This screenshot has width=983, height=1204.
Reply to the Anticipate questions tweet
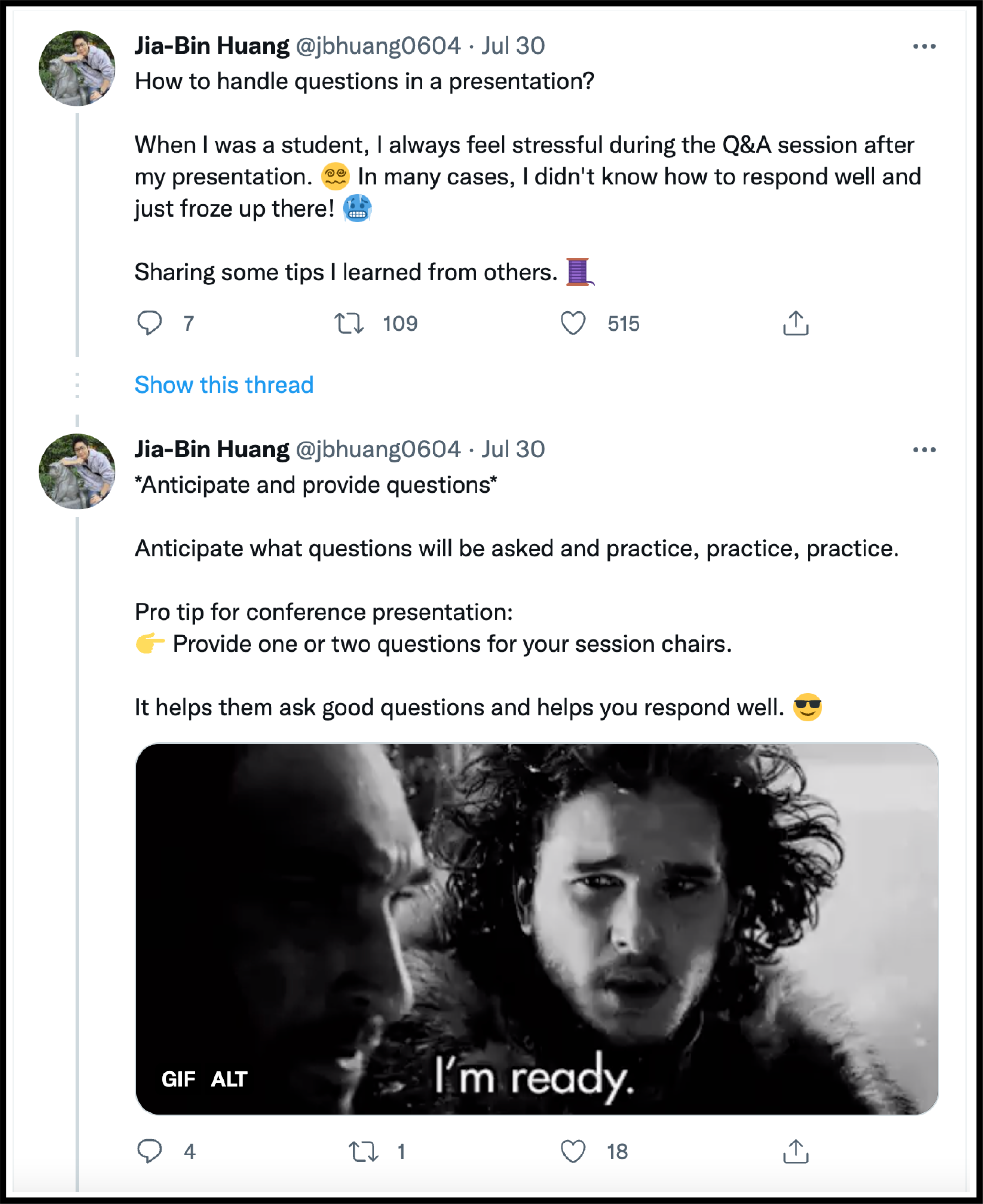point(150,1151)
